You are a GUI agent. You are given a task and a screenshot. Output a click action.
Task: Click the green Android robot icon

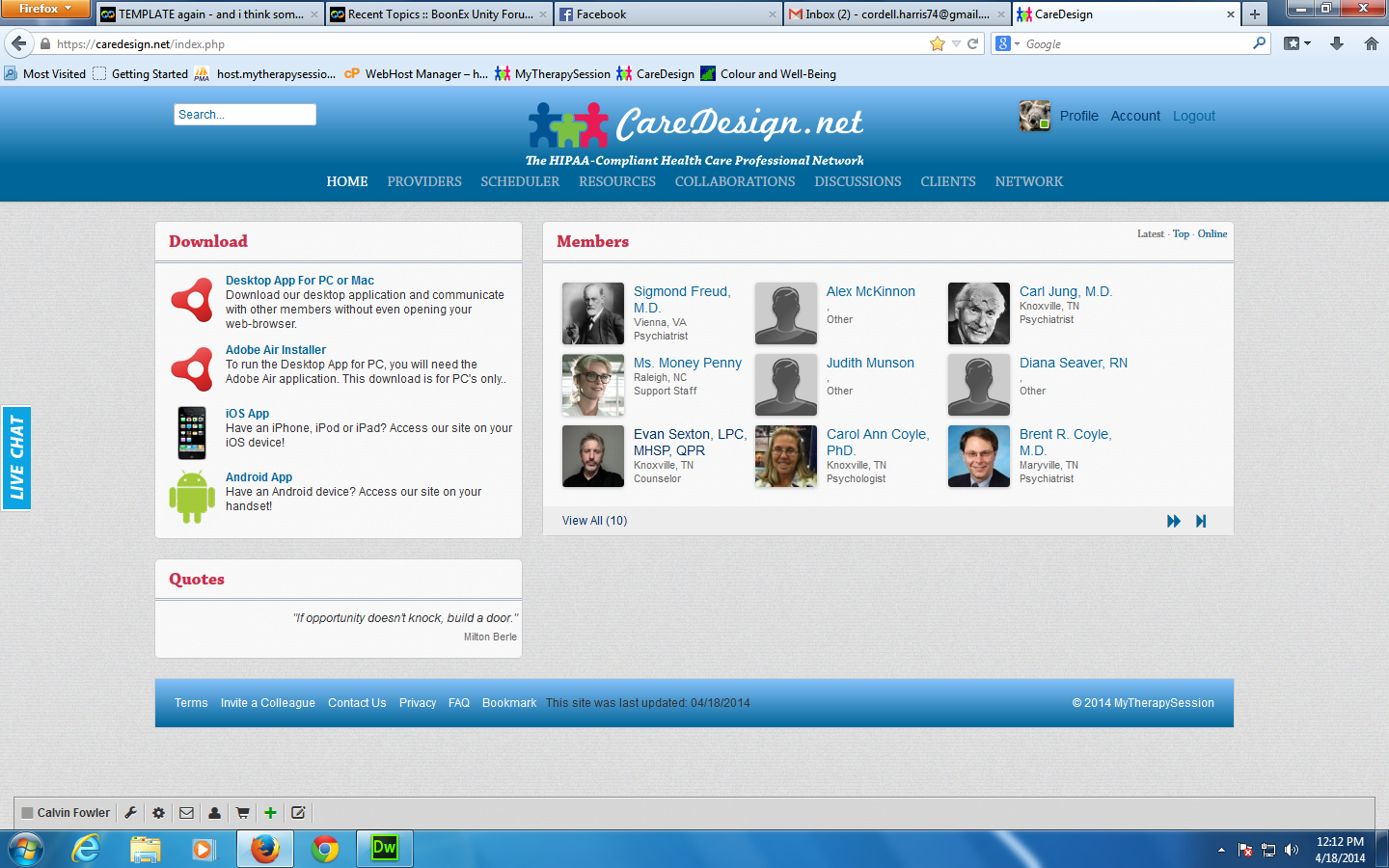tap(192, 497)
